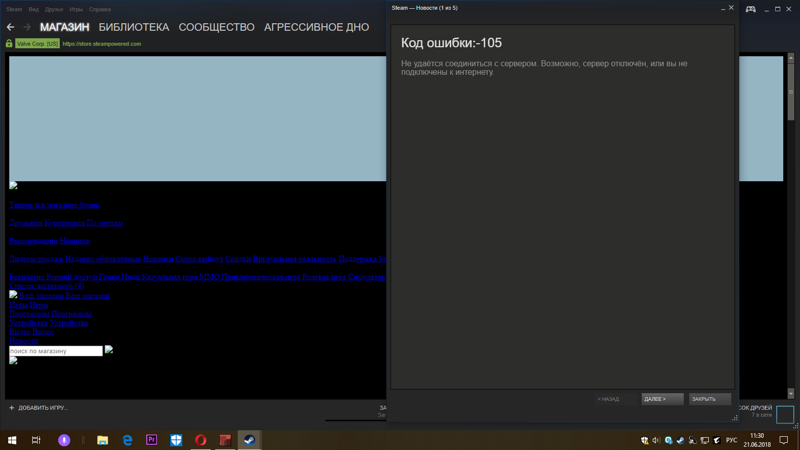Open the Скоро выйдут link
800x450 pixels.
point(199,259)
